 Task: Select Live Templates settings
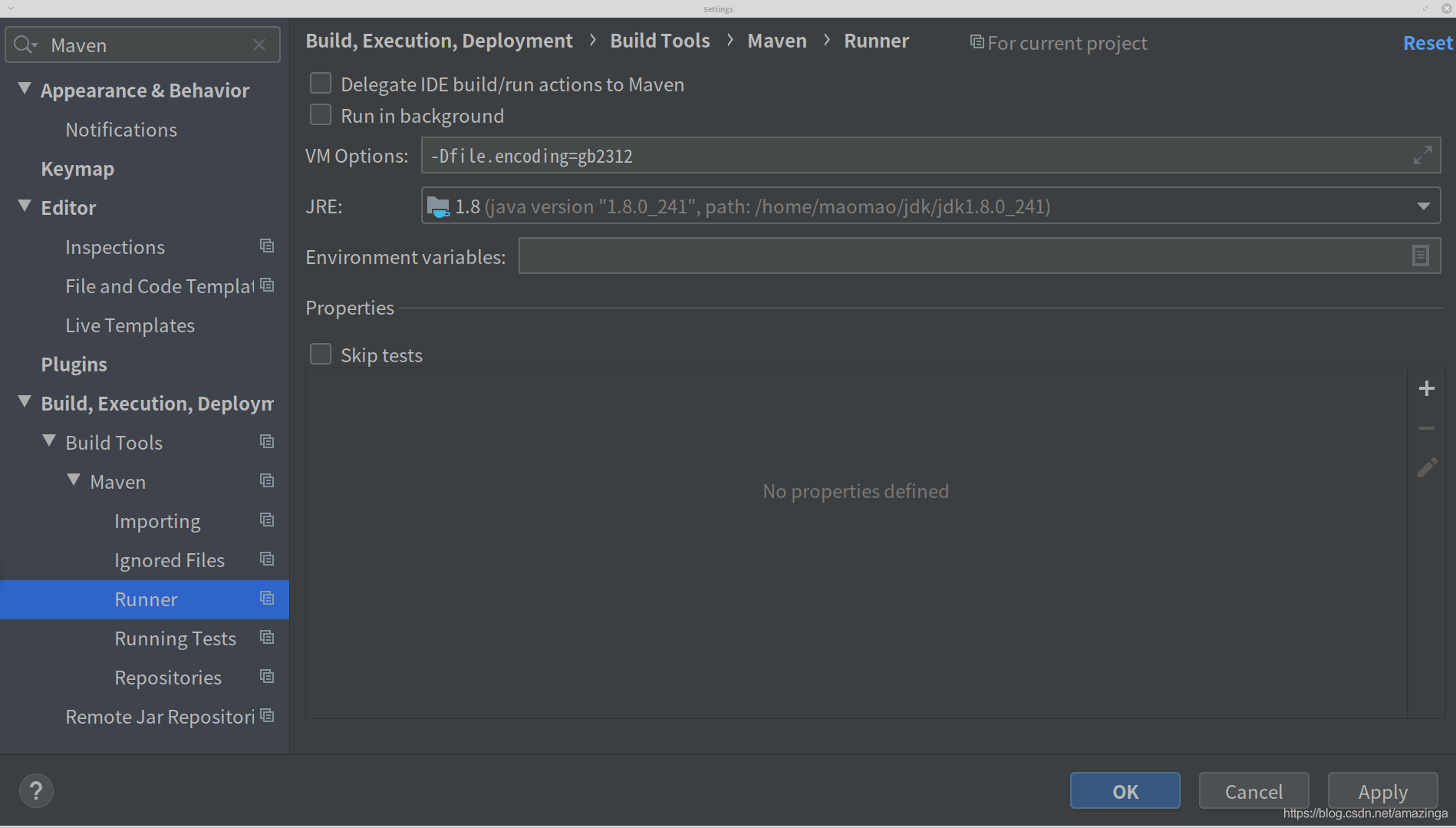130,325
